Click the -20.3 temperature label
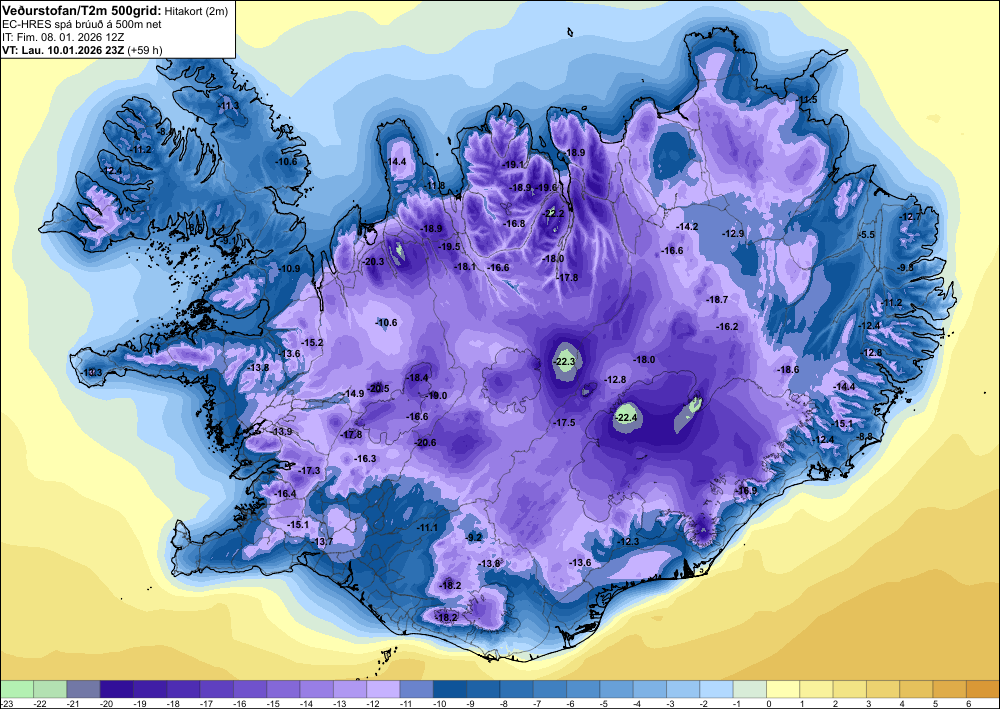 tap(374, 261)
